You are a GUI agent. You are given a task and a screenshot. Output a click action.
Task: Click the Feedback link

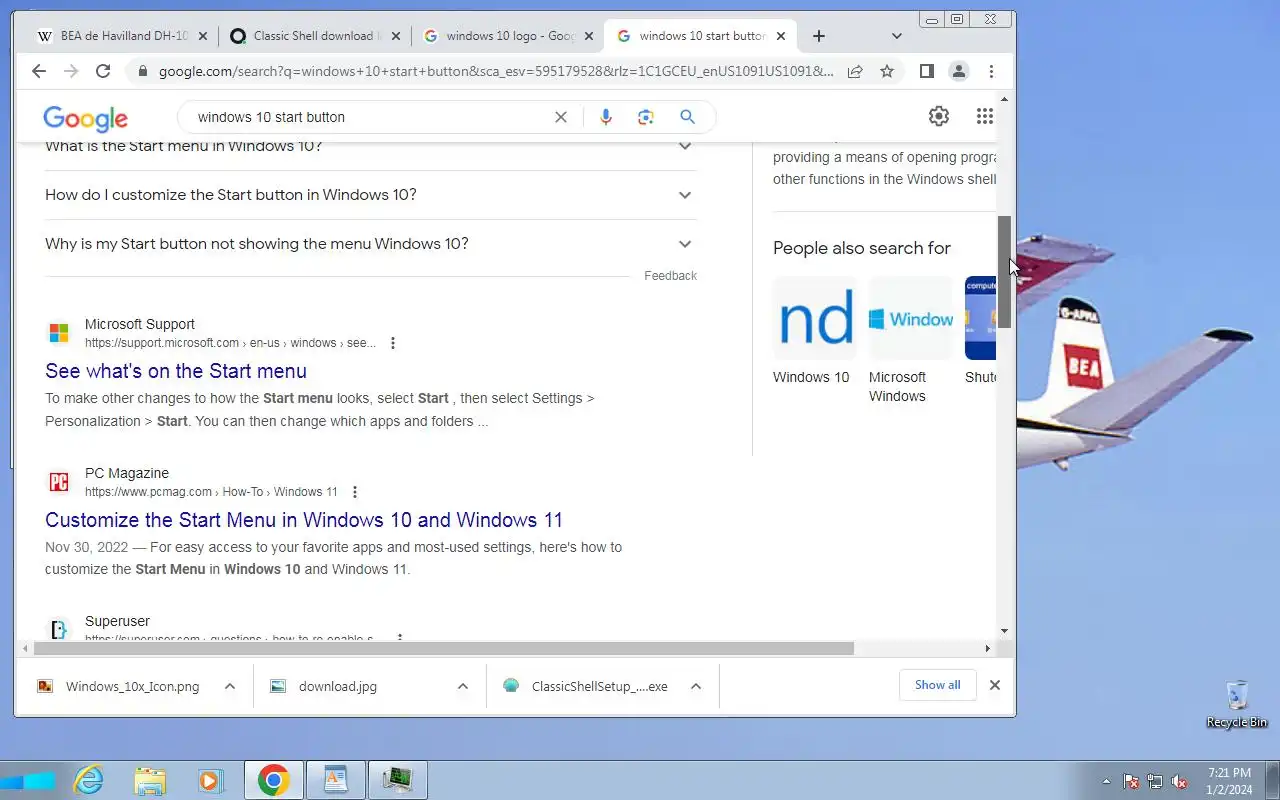click(x=670, y=276)
